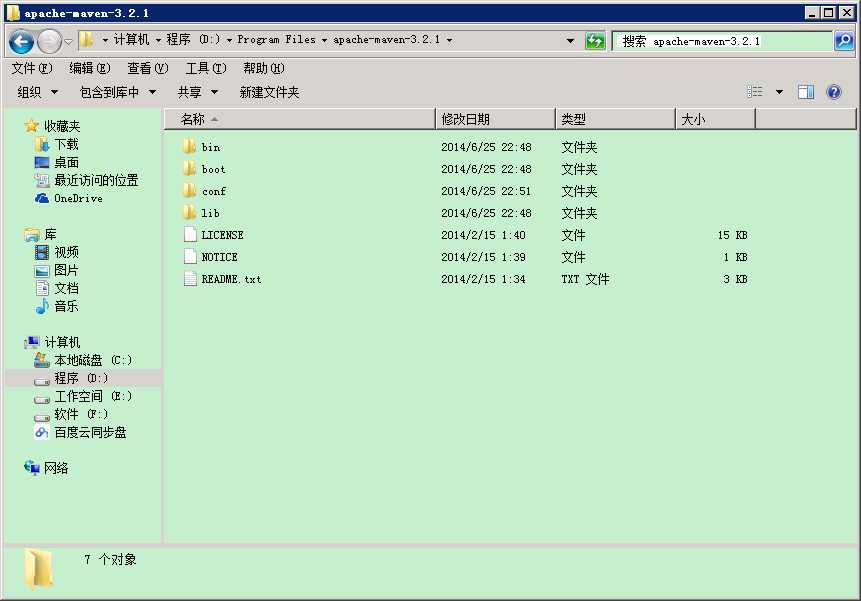Open 最近访问的位置 in the sidebar

[96, 180]
